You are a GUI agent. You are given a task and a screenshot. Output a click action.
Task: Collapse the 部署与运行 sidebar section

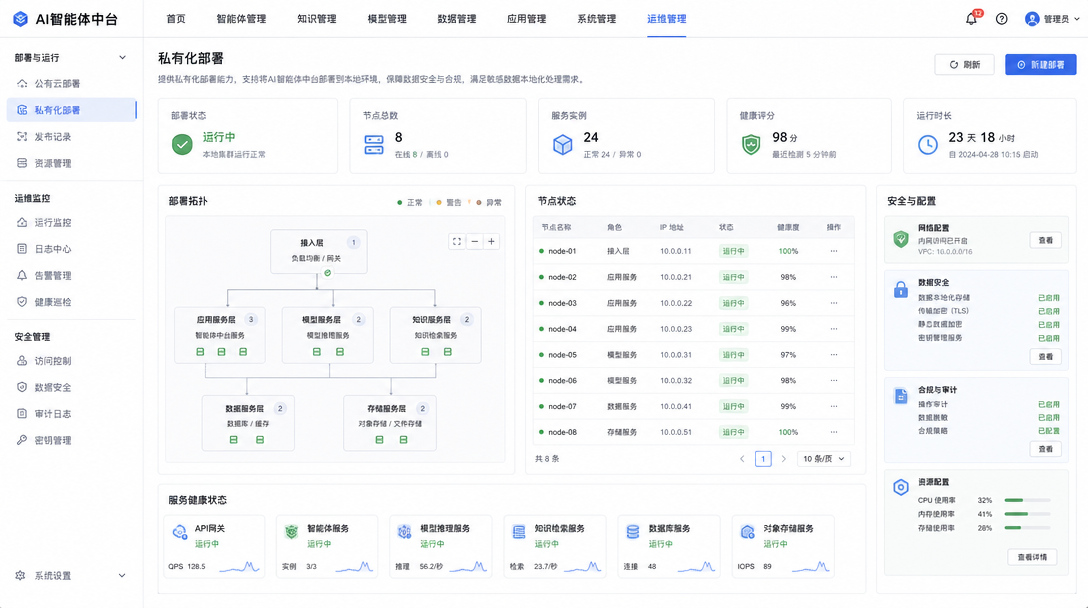point(122,58)
